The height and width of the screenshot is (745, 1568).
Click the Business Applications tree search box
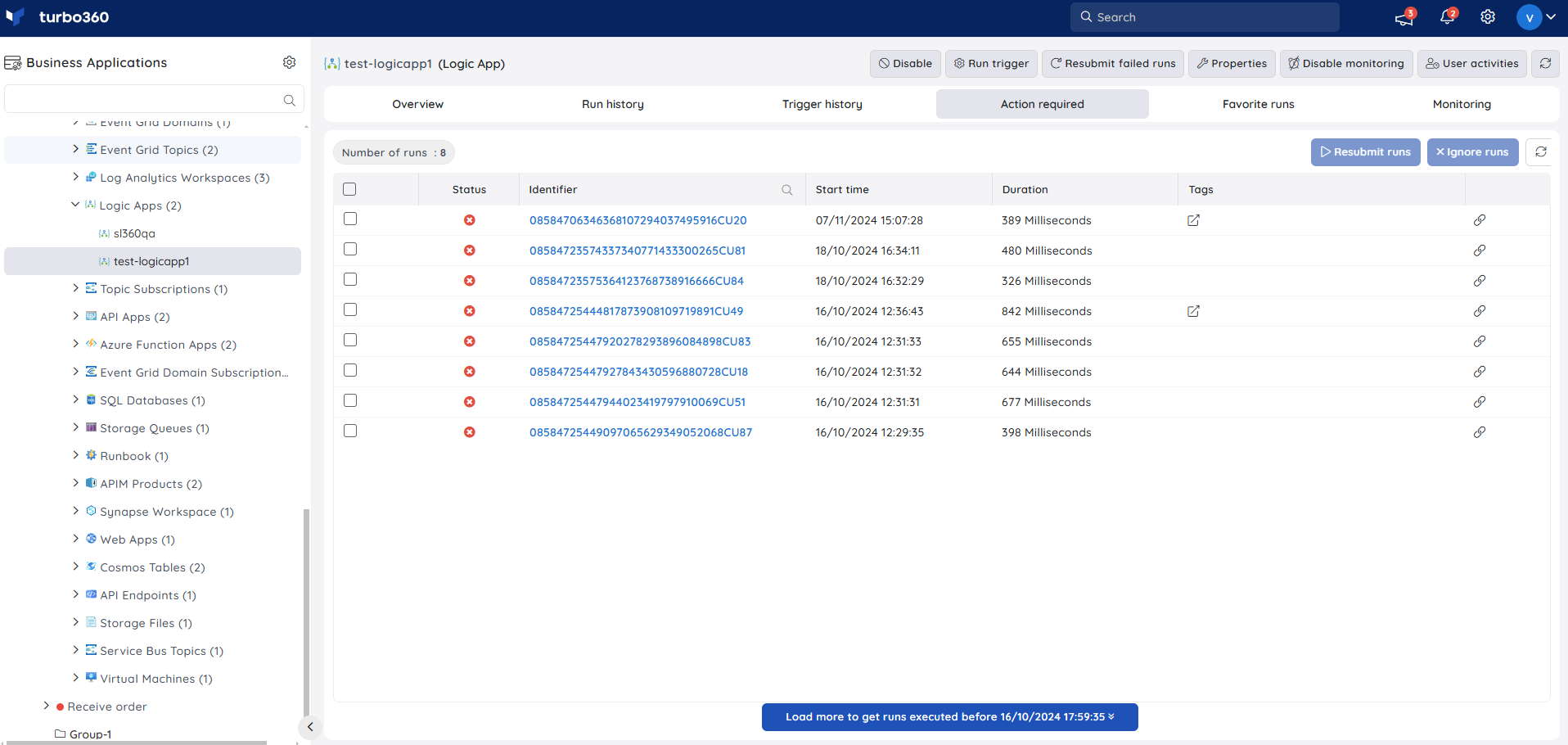(x=154, y=100)
